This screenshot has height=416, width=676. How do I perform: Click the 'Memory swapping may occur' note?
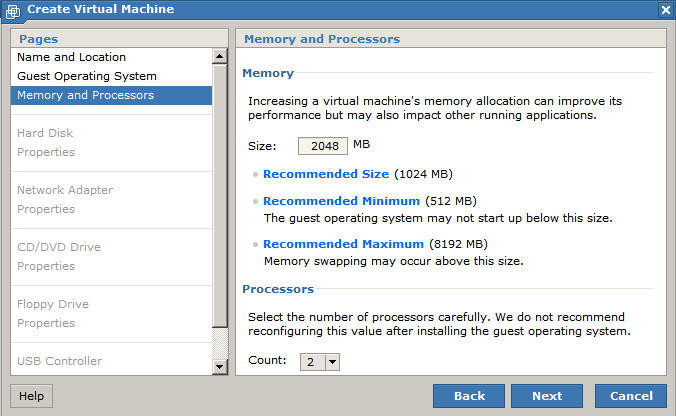click(x=394, y=261)
